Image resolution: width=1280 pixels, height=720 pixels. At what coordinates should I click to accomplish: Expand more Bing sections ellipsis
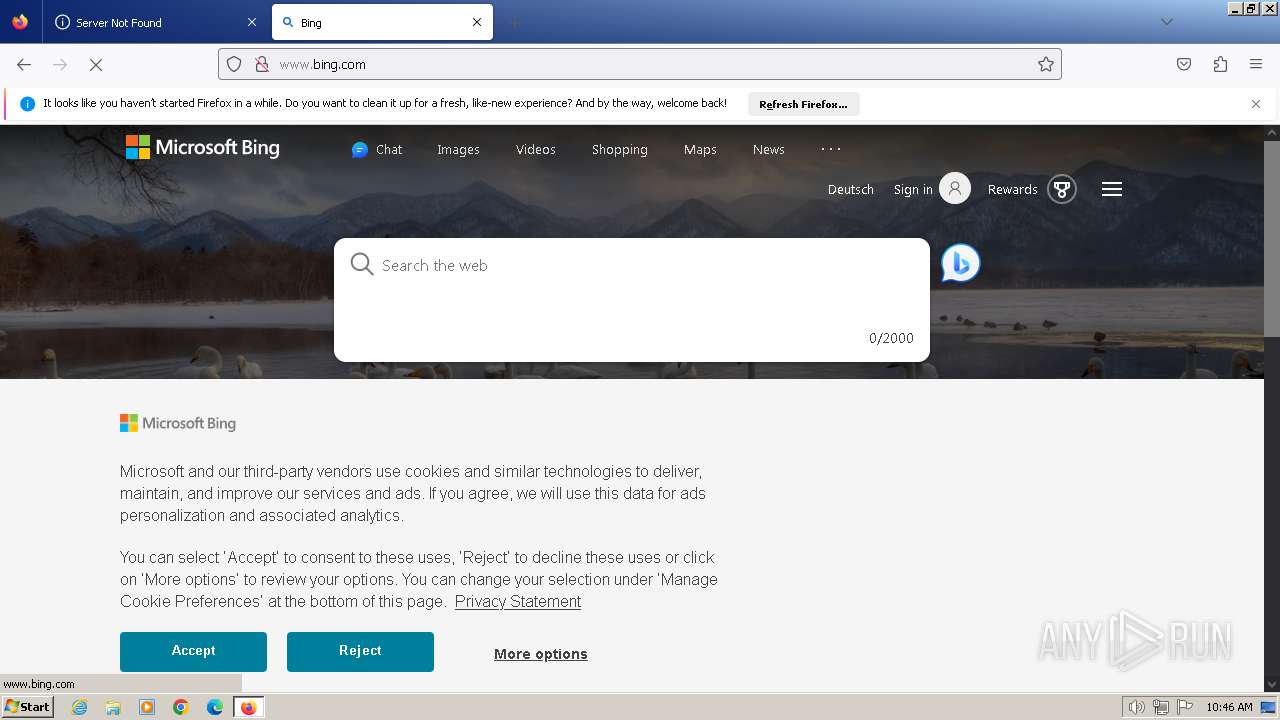(x=831, y=149)
